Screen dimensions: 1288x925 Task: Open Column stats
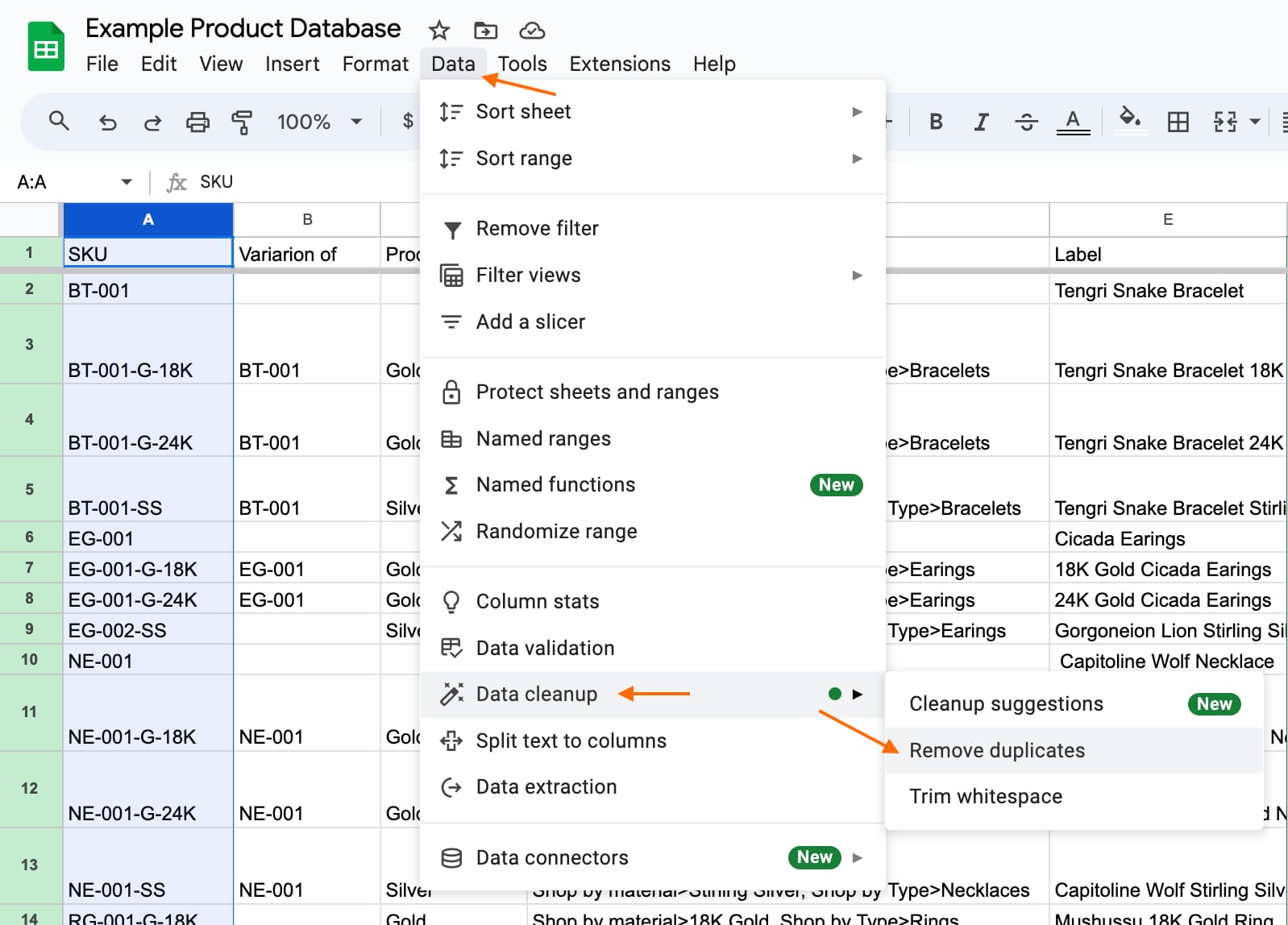coord(653,601)
